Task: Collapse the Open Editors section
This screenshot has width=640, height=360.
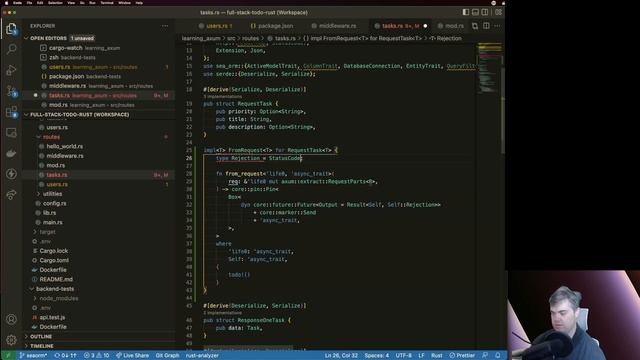Action: click(48, 38)
